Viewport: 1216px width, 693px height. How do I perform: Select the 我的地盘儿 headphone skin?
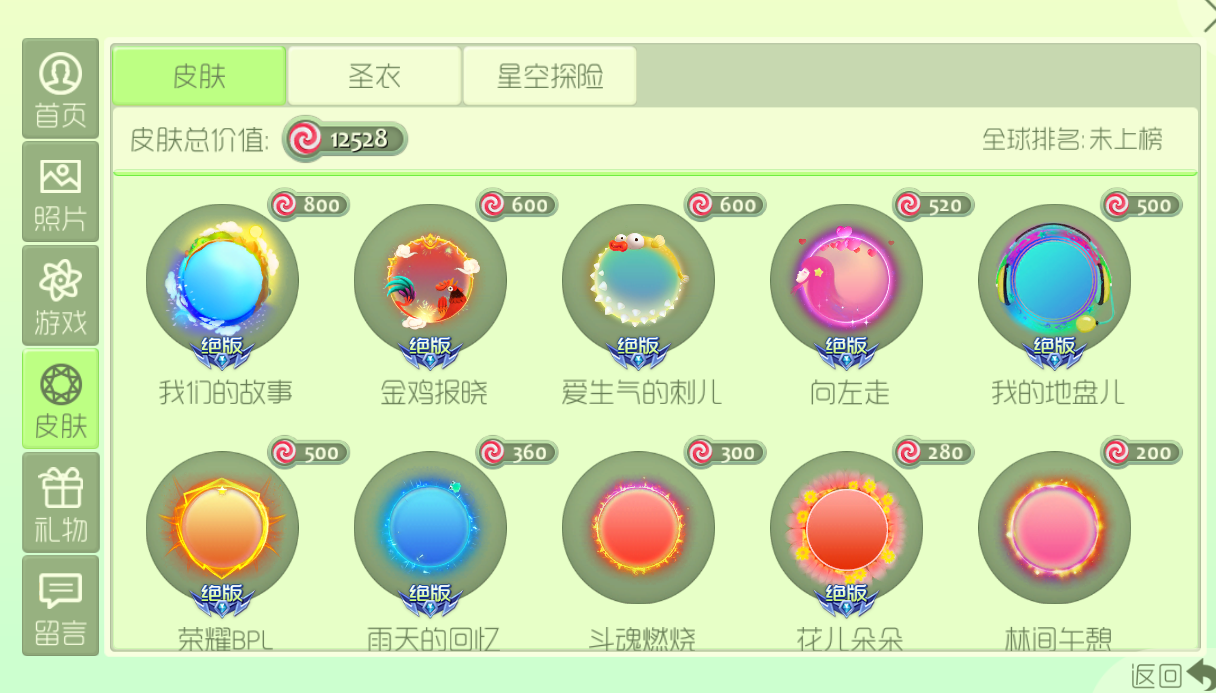tap(1054, 280)
